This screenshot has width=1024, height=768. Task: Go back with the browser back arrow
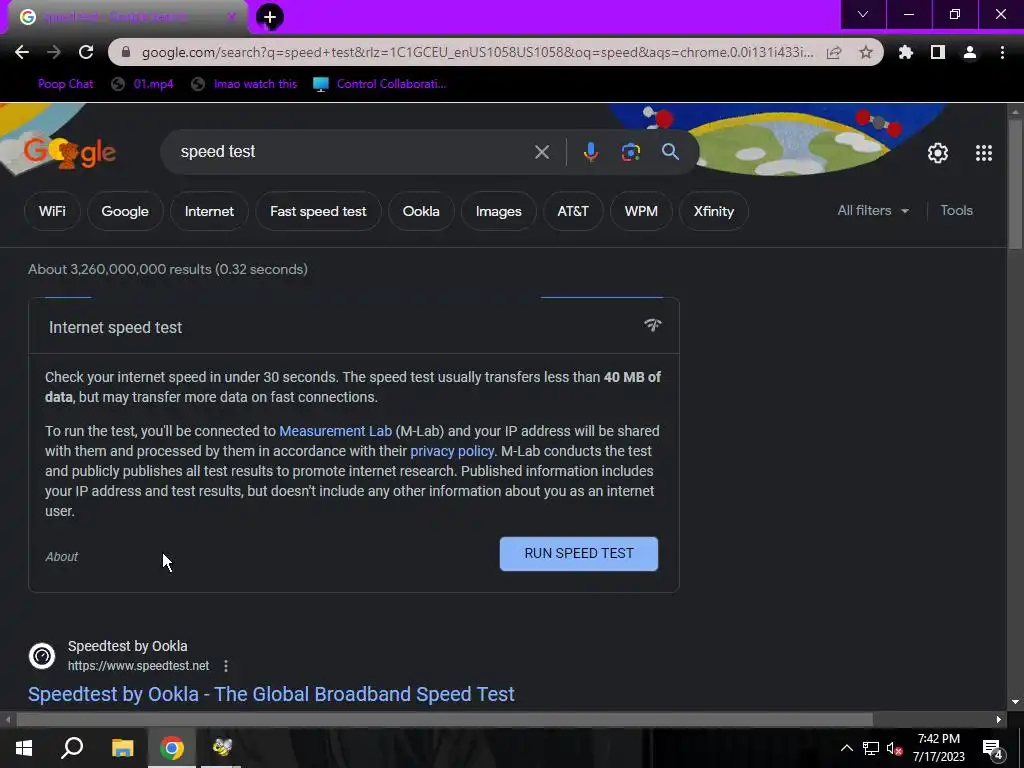point(22,52)
